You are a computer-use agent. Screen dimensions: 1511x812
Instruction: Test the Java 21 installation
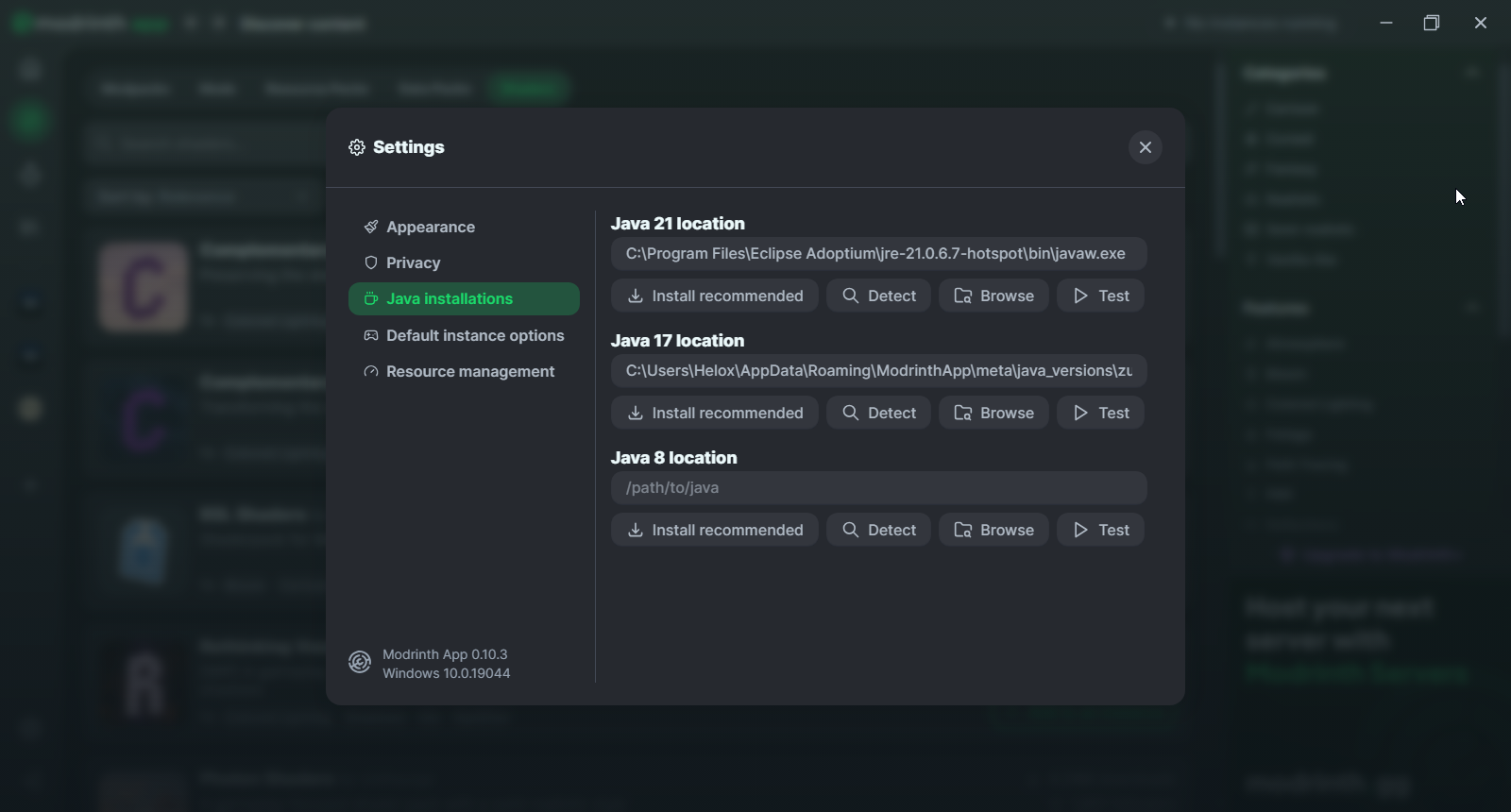(1100, 296)
